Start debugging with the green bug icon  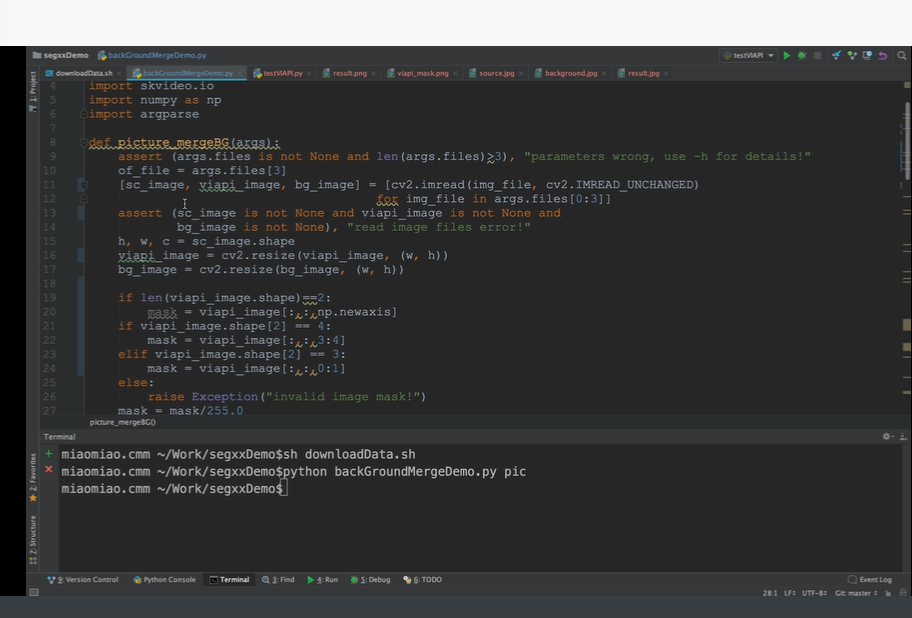pos(802,55)
